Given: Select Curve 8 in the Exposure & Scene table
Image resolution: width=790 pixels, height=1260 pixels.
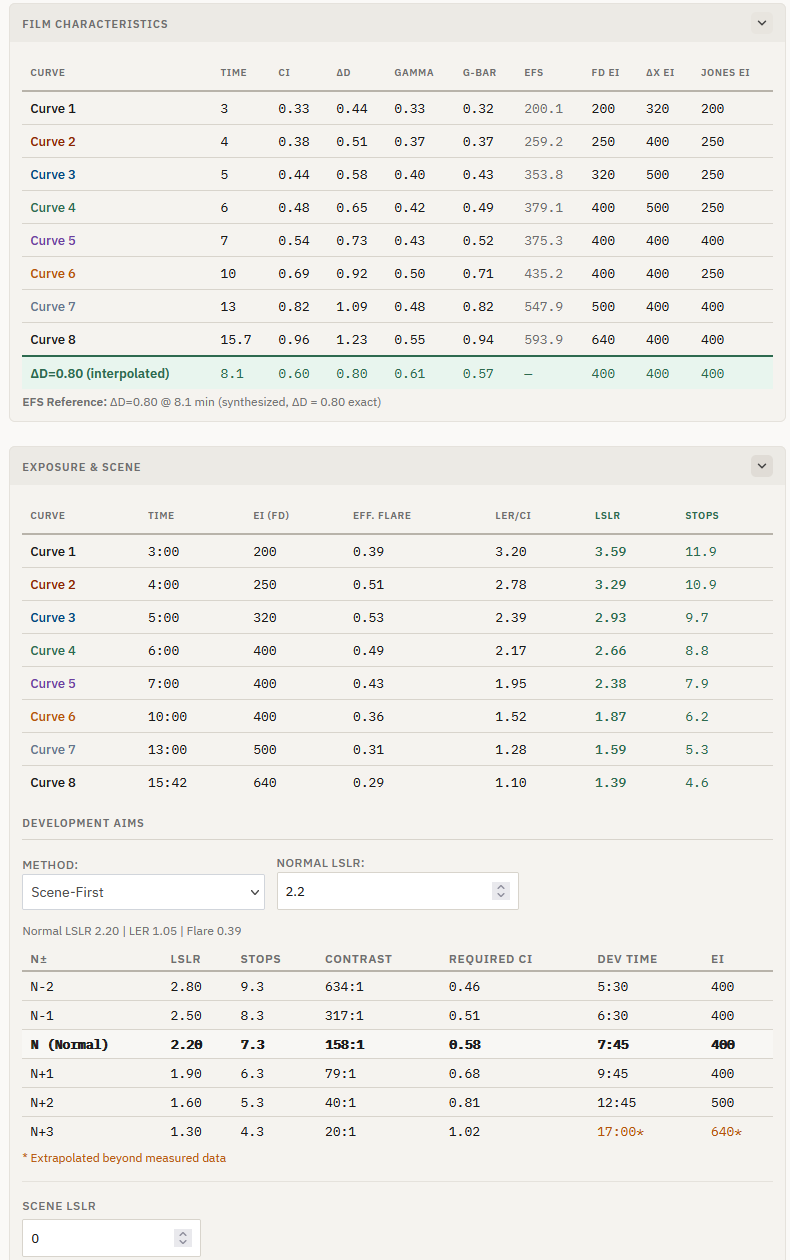Looking at the screenshot, I should (x=53, y=783).
